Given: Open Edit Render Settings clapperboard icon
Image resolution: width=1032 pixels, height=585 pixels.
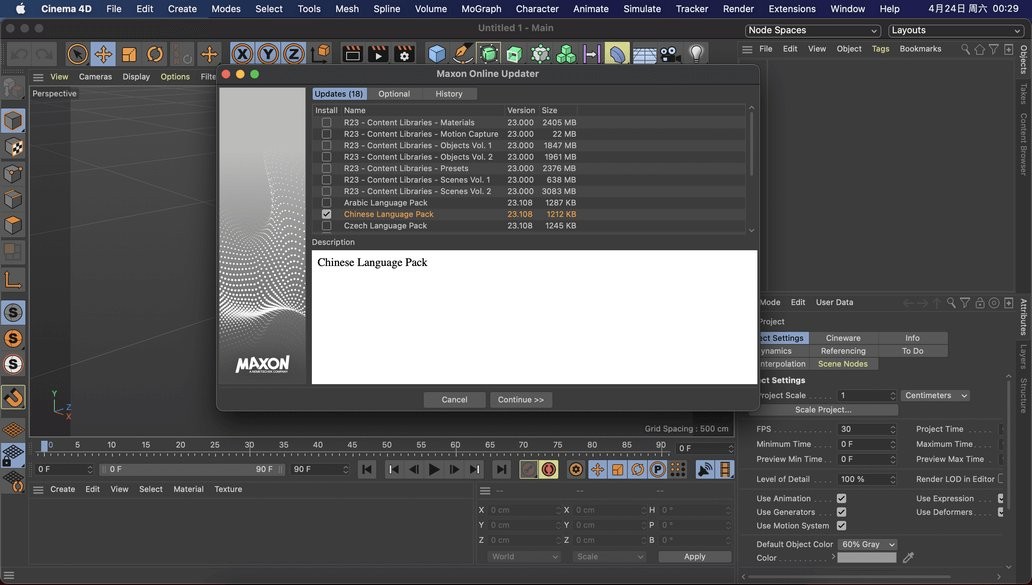Looking at the screenshot, I should point(404,54).
